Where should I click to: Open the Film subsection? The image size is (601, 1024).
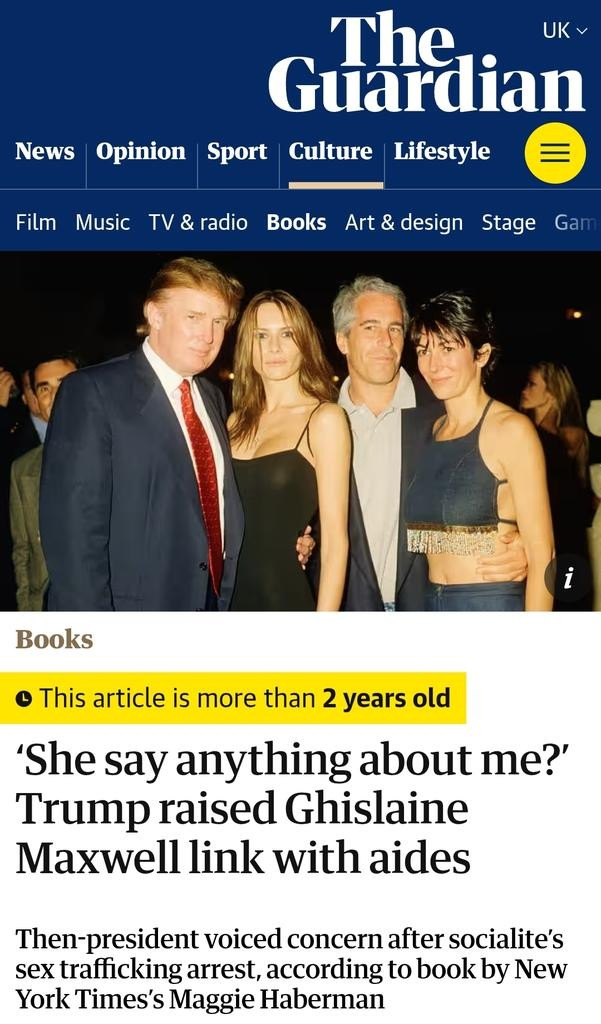coord(36,223)
